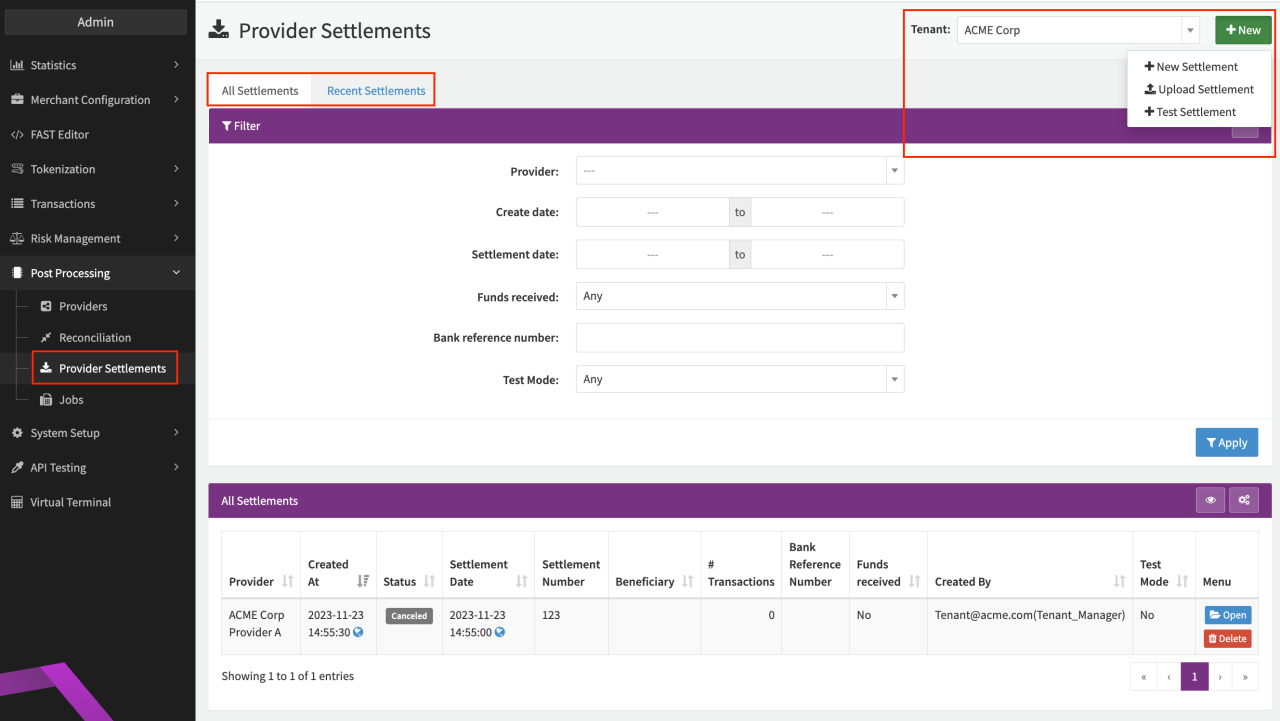Screen dimensions: 1280x721
Task: Open Virtual Terminal in sidebar
Action: (70, 502)
